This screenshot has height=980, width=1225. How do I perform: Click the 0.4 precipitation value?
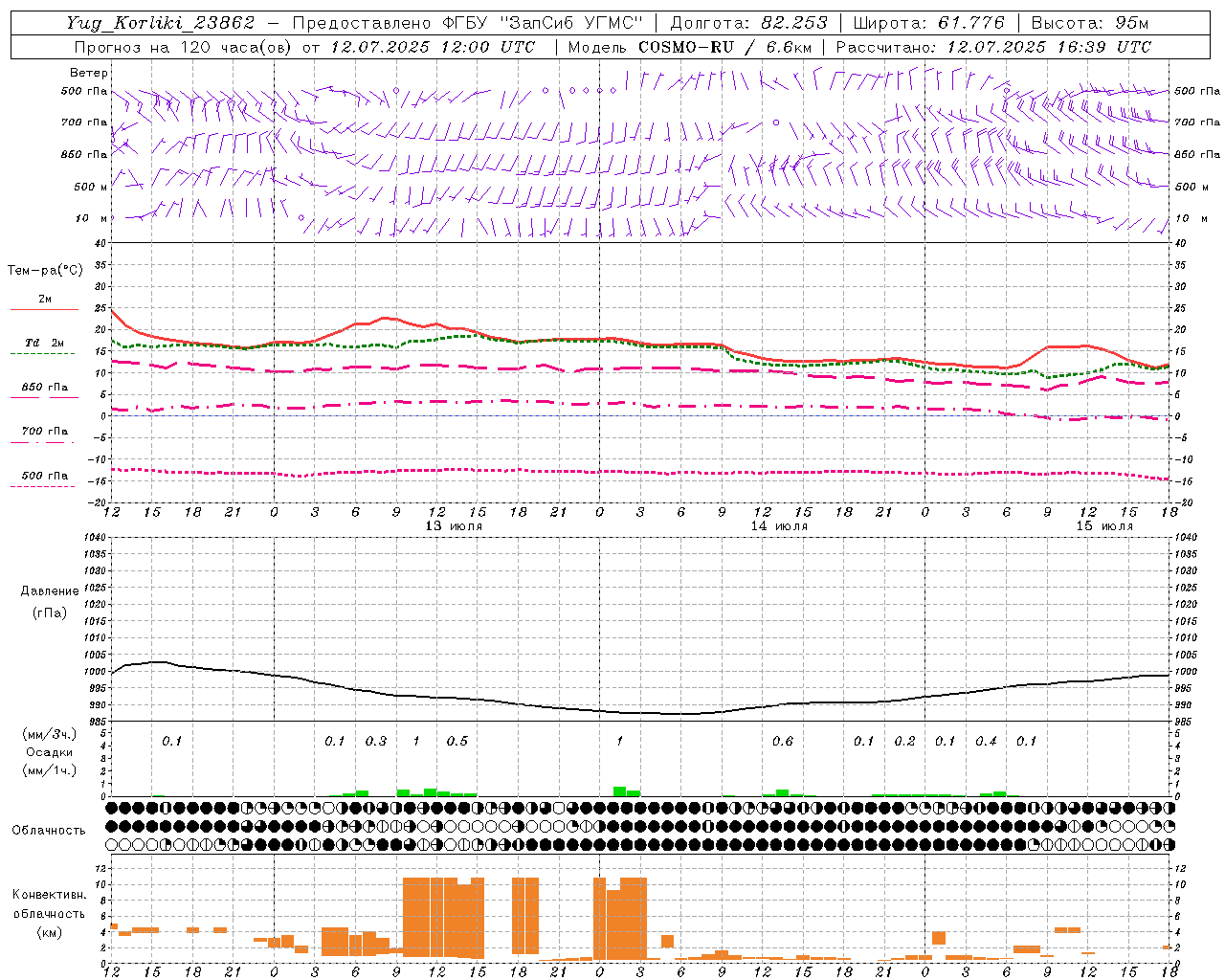point(986,742)
